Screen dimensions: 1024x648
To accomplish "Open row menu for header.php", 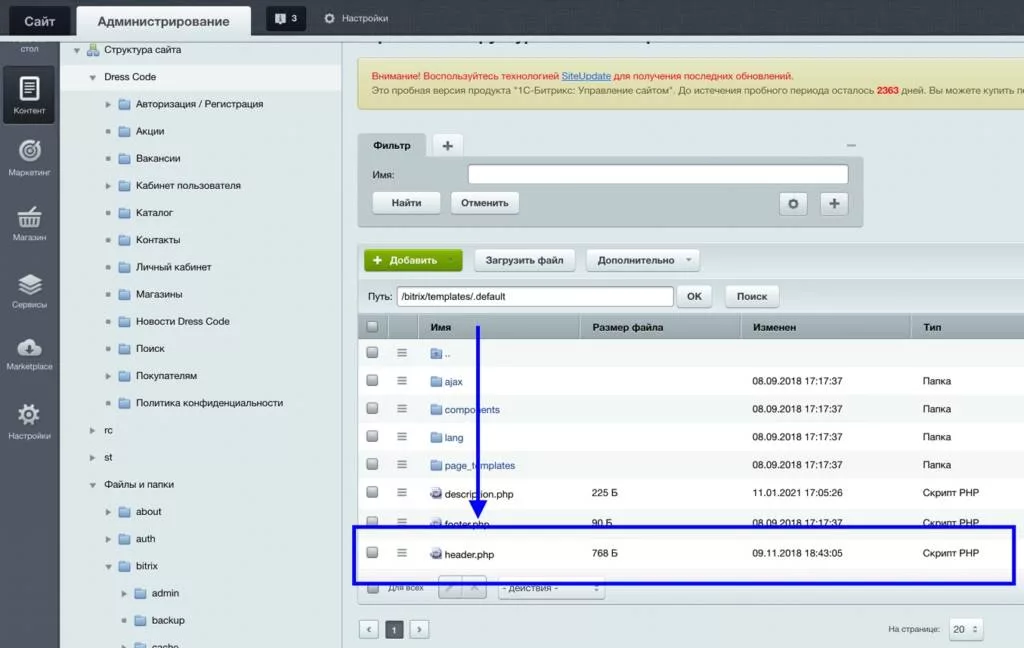I will [x=402, y=553].
